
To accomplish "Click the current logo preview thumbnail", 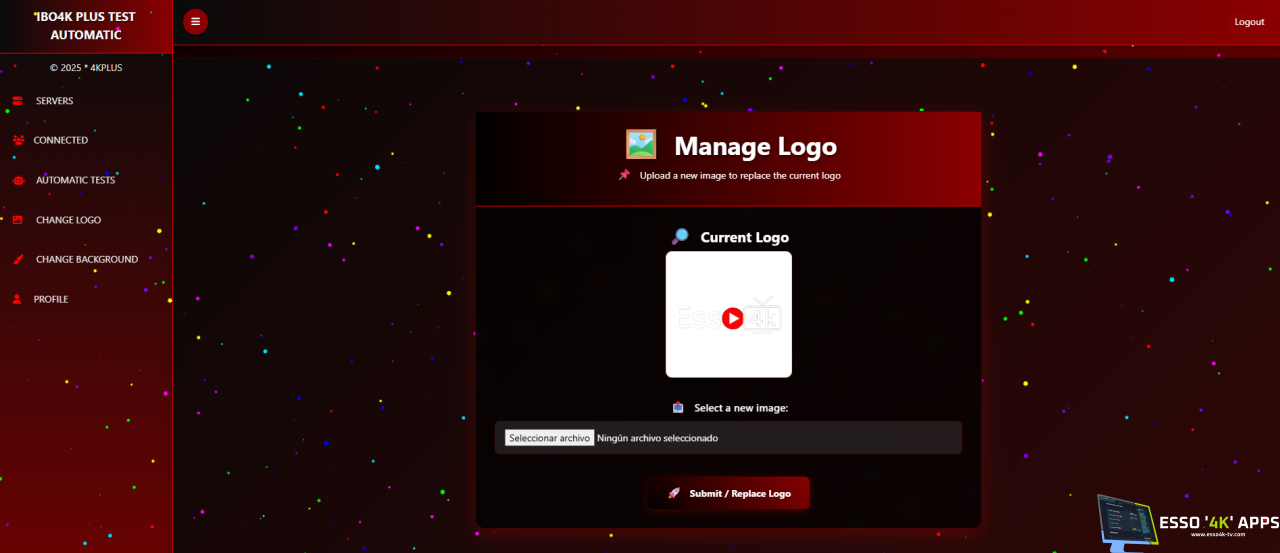I will point(728,314).
